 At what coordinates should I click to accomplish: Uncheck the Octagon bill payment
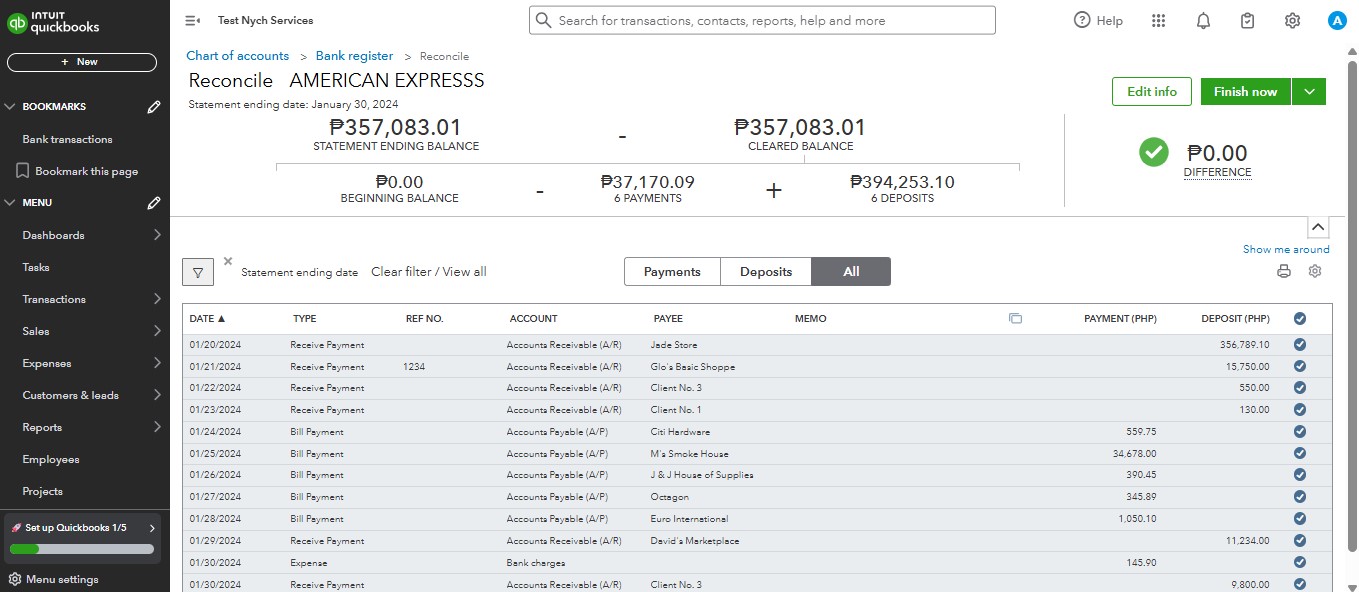click(1300, 497)
